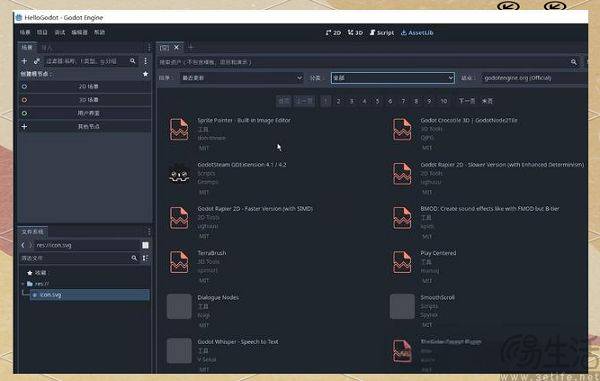
Task: Open Godot Rapier 2D - Faster Version asset
Action: tap(255, 209)
